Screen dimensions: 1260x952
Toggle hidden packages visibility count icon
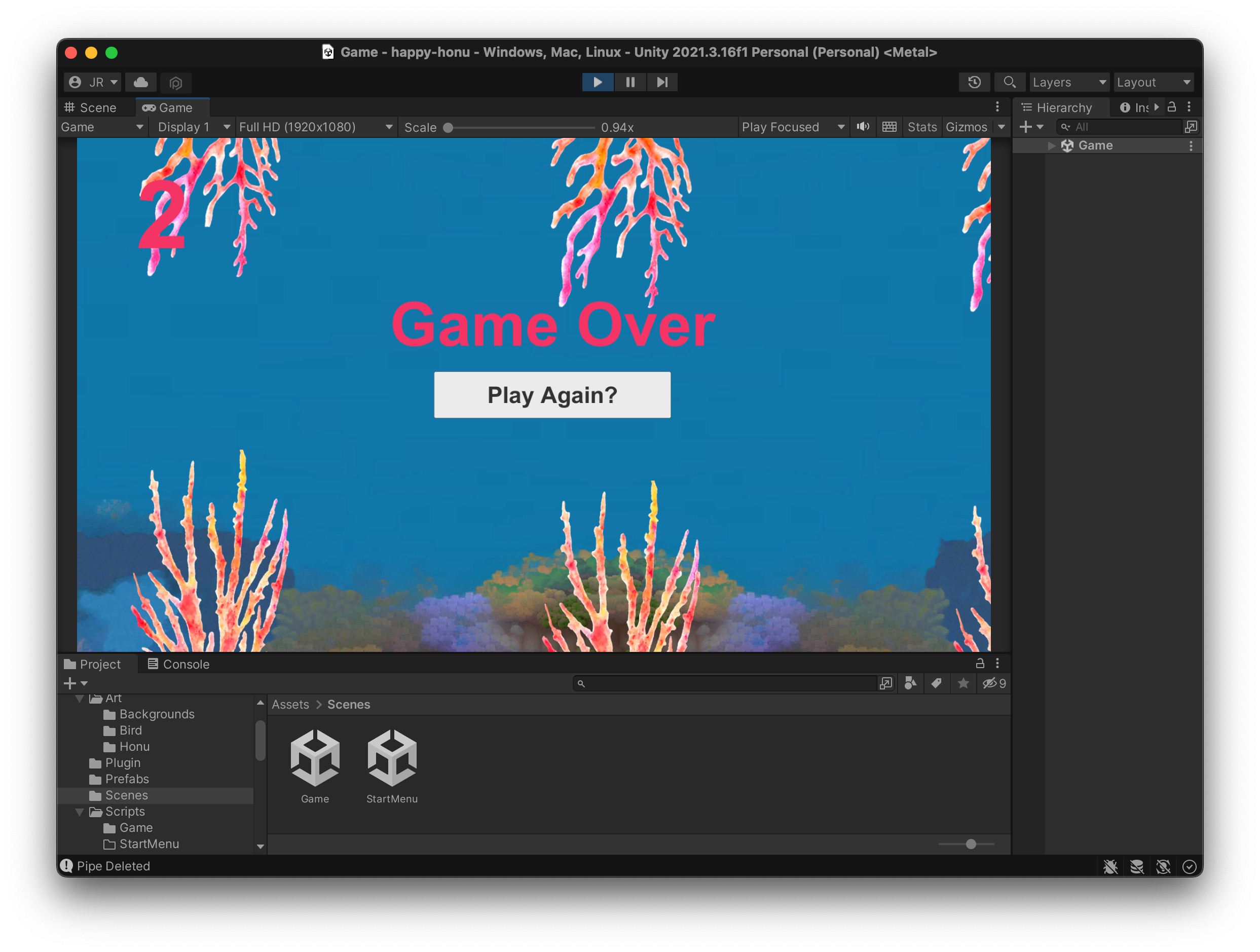994,683
